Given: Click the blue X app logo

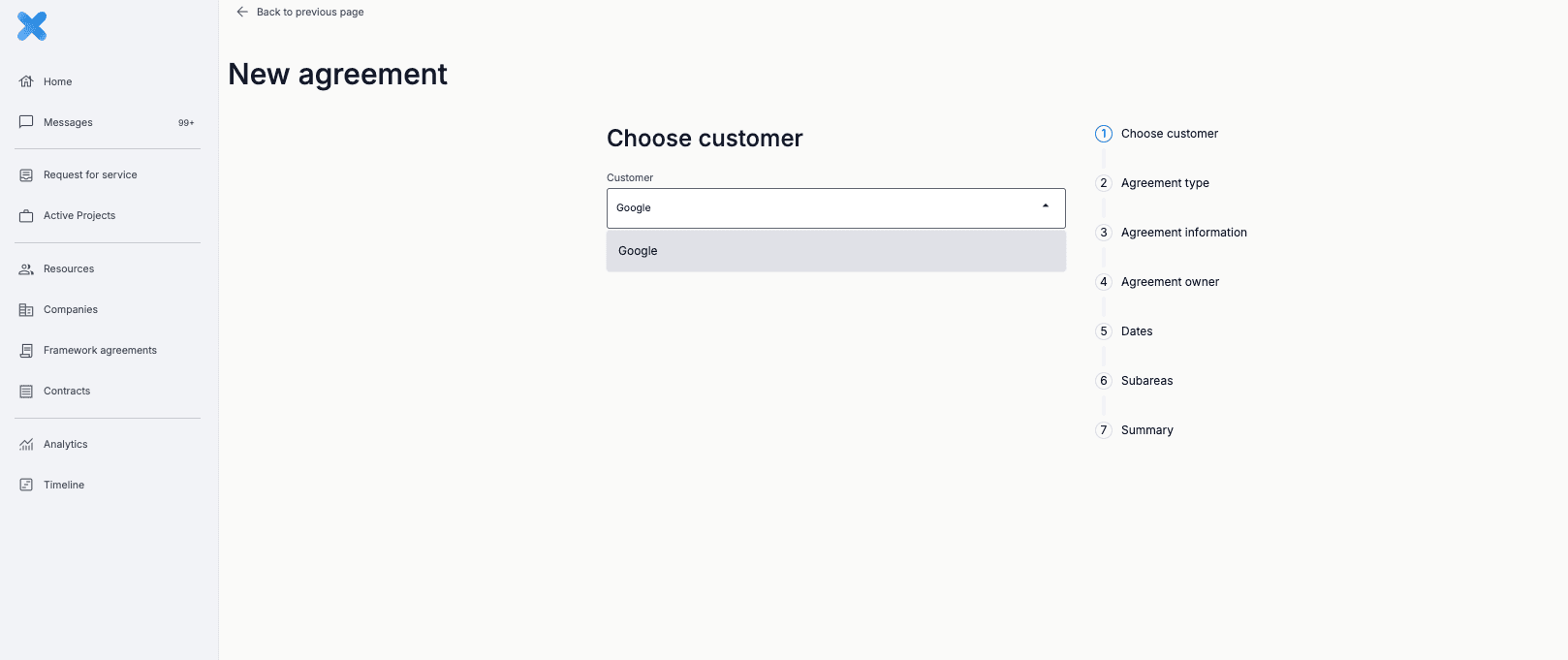Looking at the screenshot, I should click(x=32, y=26).
